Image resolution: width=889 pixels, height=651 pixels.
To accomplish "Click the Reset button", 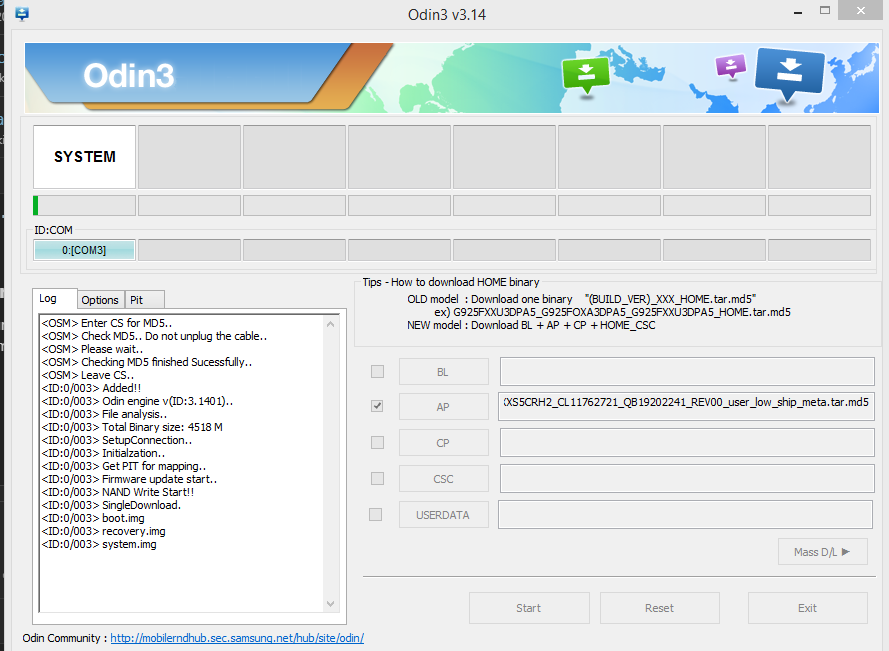I will [x=659, y=608].
